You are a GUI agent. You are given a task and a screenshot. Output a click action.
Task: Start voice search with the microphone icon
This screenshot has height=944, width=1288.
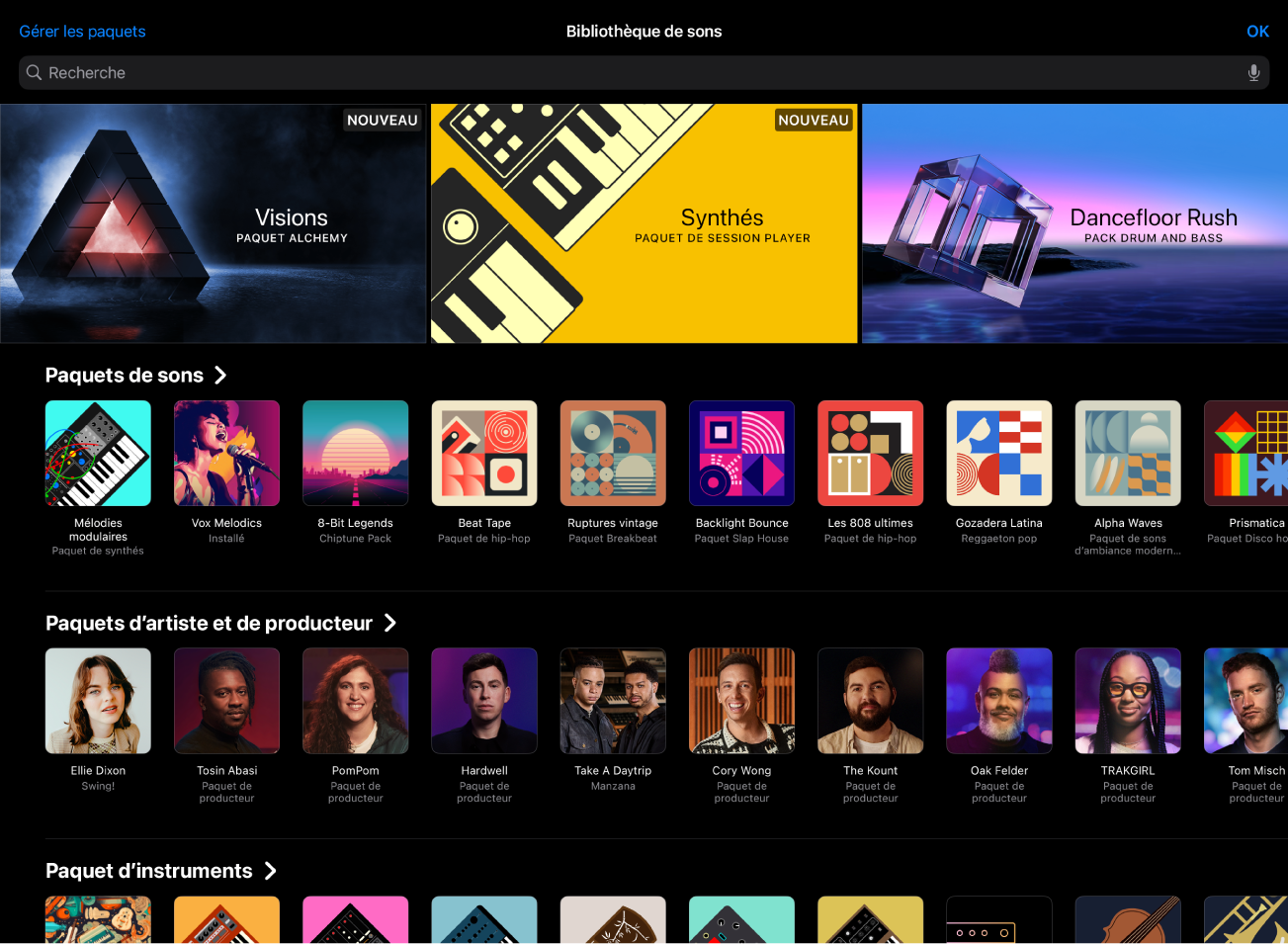point(1252,72)
